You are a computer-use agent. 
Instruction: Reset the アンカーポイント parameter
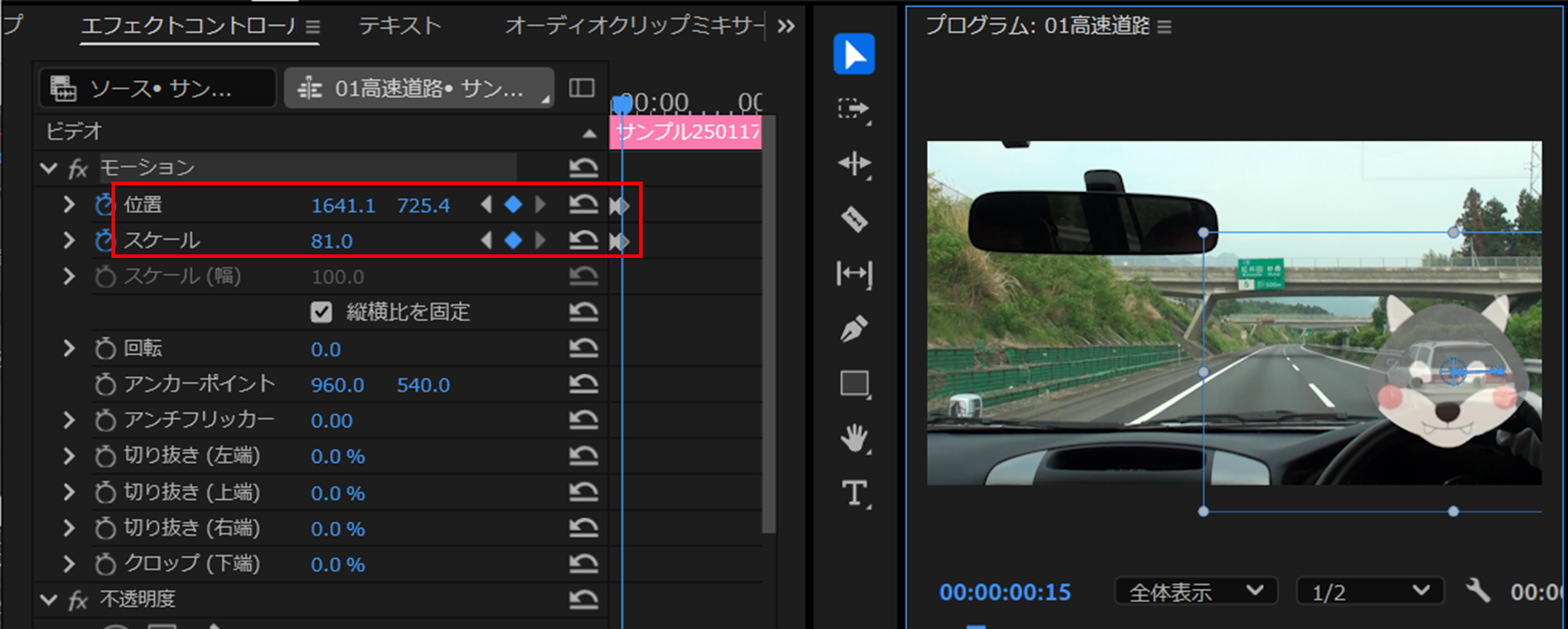click(x=583, y=384)
